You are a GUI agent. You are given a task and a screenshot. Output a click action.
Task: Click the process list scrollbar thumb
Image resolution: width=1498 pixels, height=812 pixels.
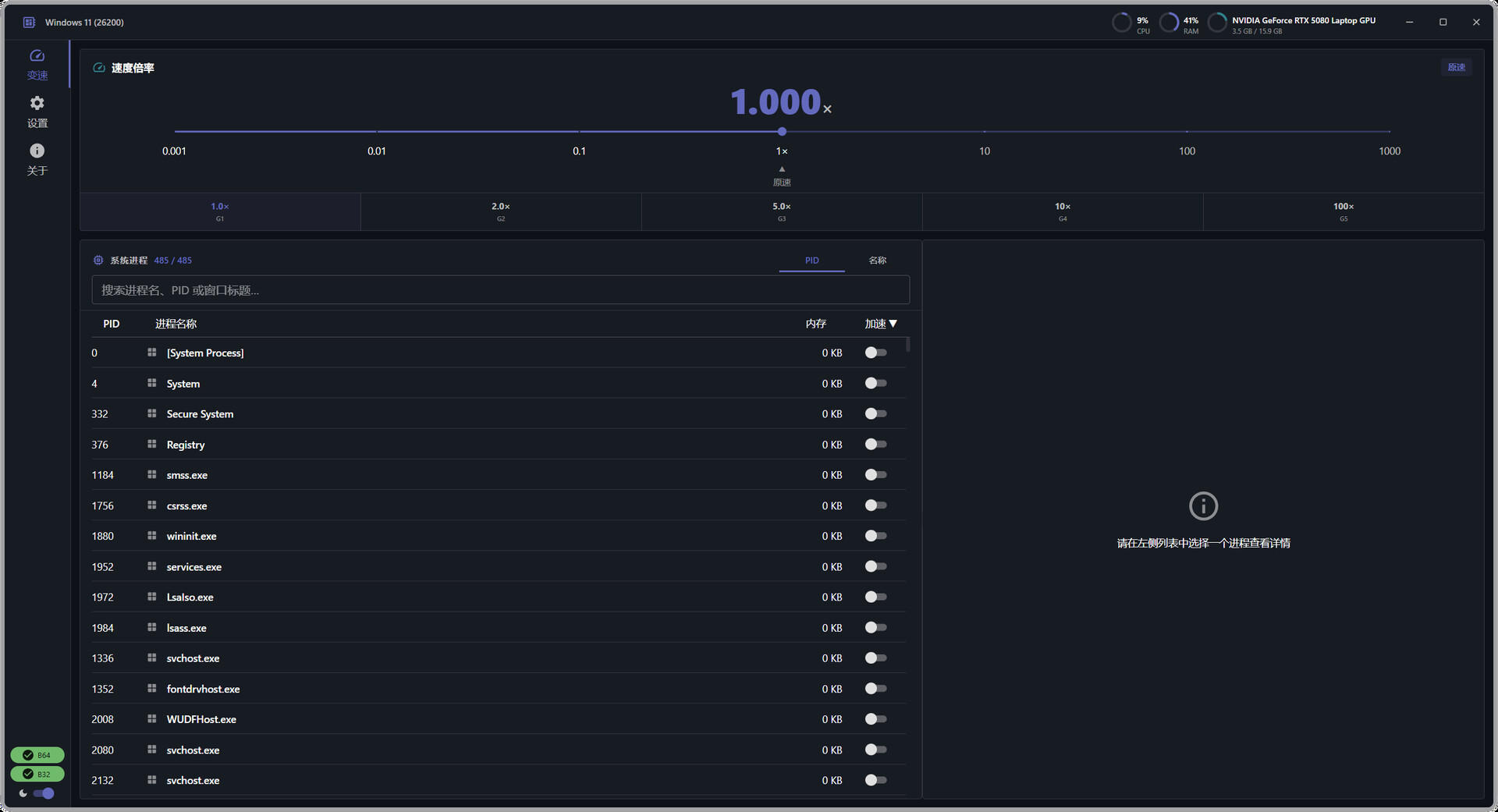pyautogui.click(x=908, y=345)
